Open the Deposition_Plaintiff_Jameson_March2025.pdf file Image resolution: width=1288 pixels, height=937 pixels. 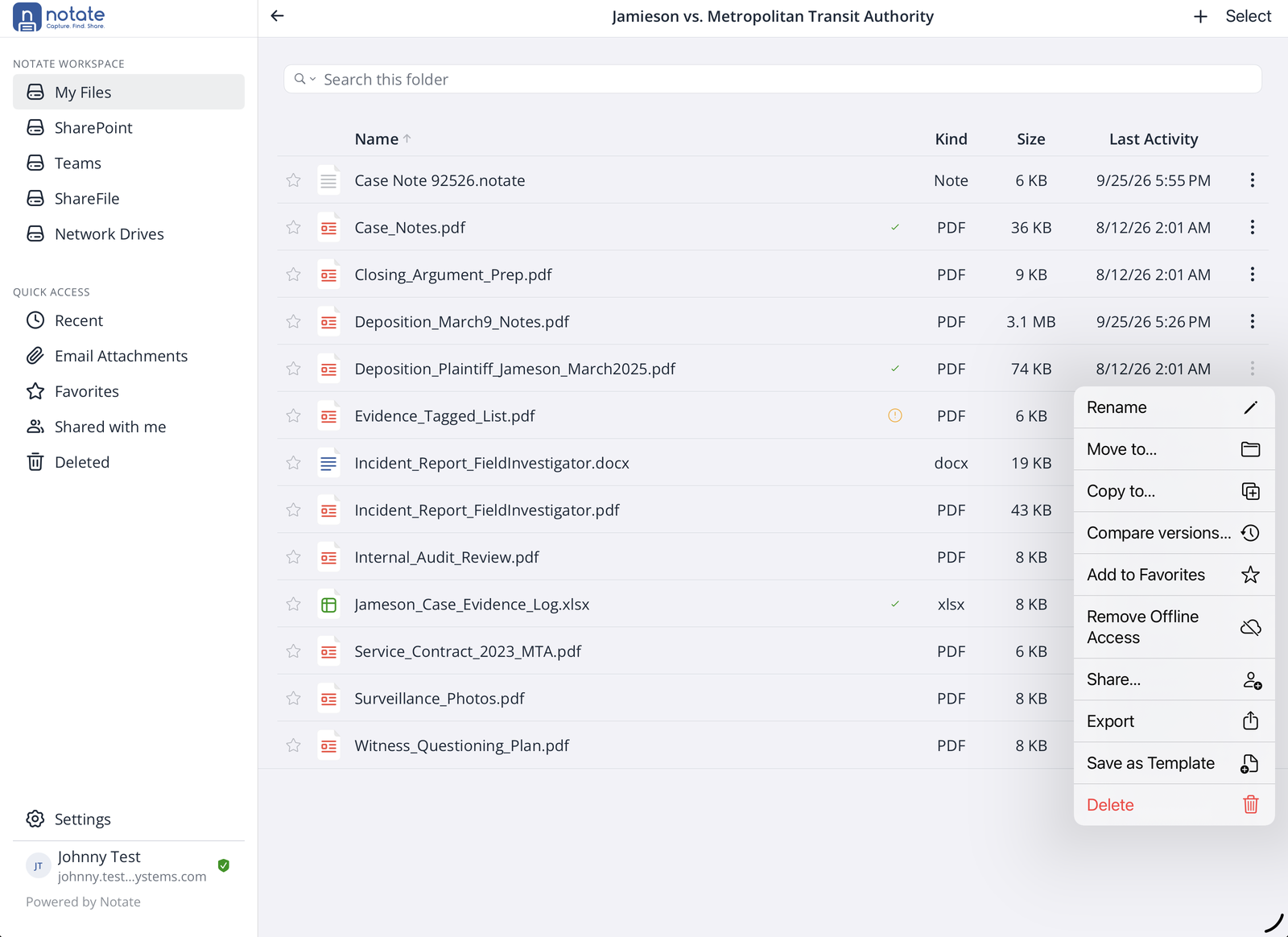(514, 369)
